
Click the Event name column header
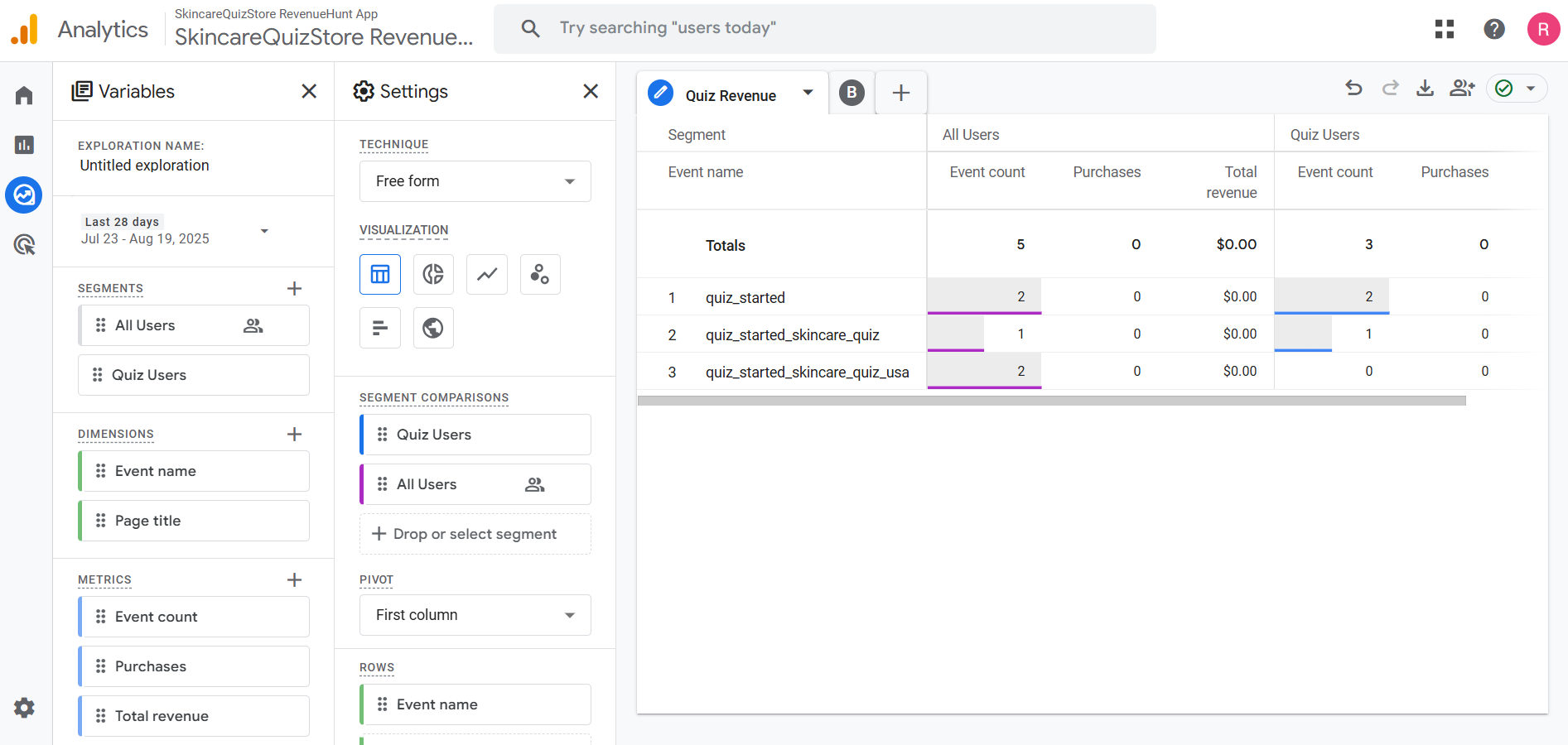(706, 172)
